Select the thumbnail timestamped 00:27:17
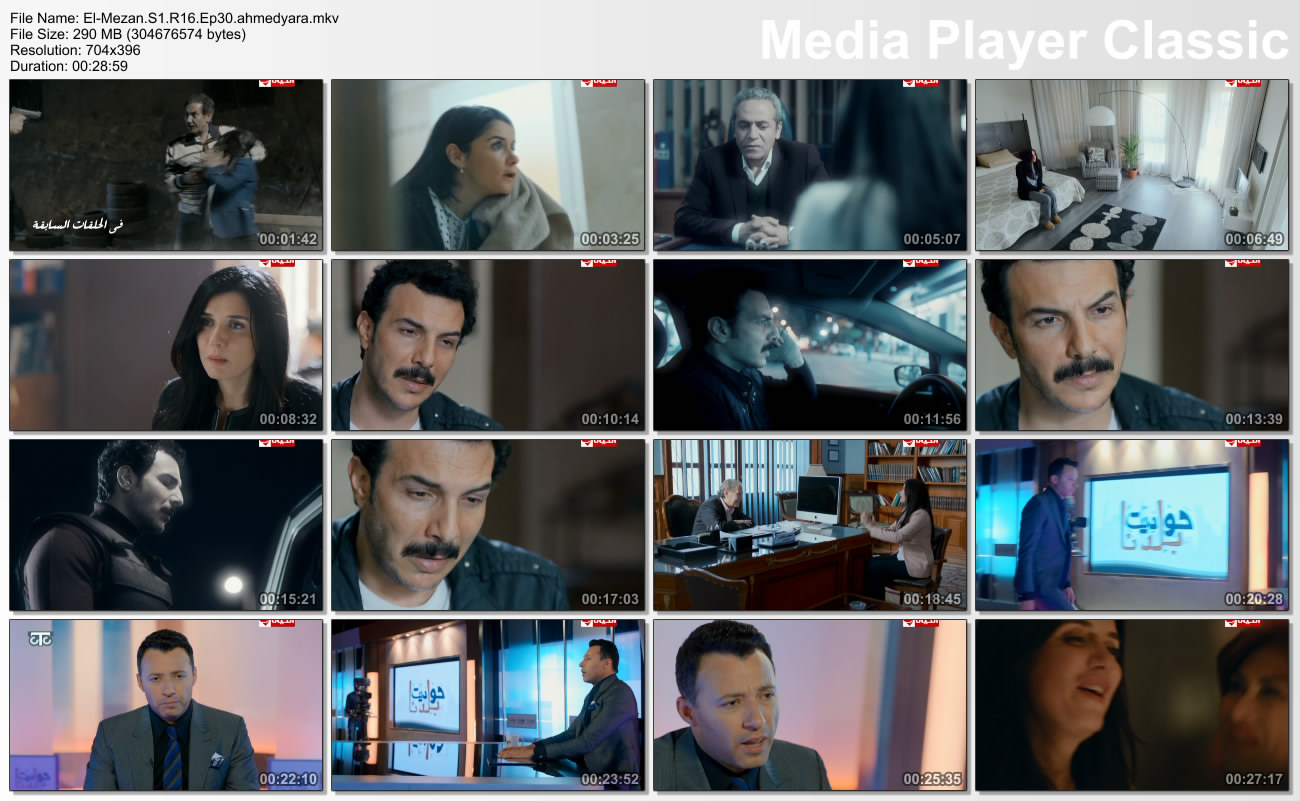 point(1132,705)
